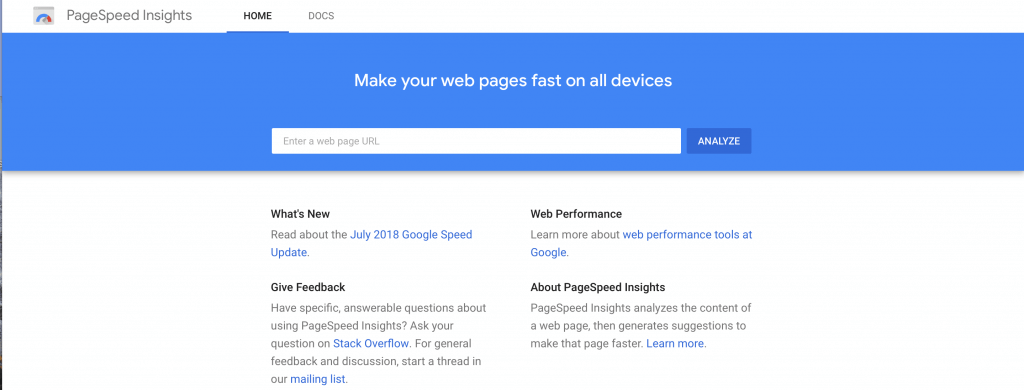Image resolution: width=1024 pixels, height=390 pixels.
Task: Open the July 2018 Google Speed Update link
Action: coord(372,244)
